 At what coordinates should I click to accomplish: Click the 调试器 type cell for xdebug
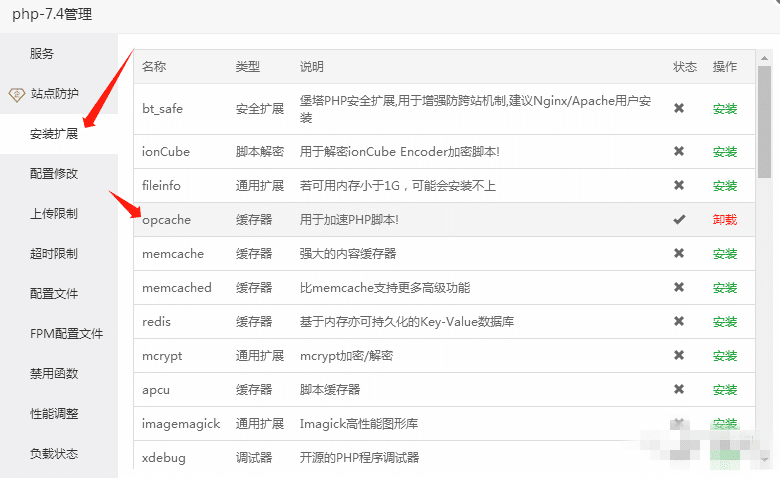coord(254,458)
